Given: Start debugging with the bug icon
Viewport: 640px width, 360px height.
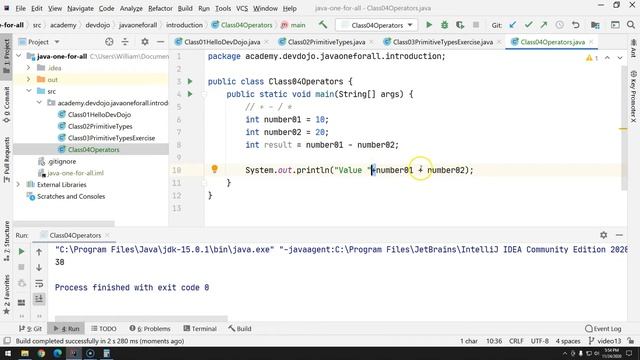Looking at the screenshot, I should point(444,25).
